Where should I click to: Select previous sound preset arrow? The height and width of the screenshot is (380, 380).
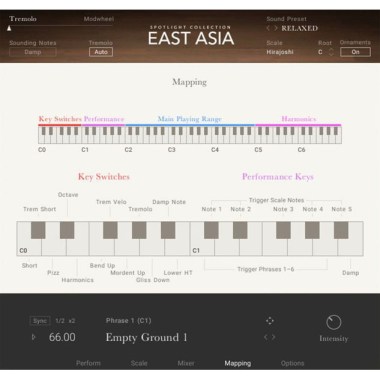pyautogui.click(x=268, y=28)
